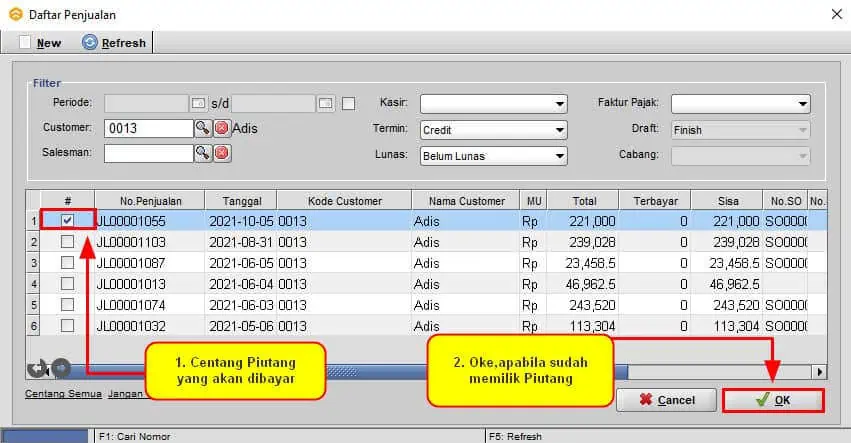The image size is (851, 443).
Task: Click status bar text F1: Cari Nomor
Action: pos(135,436)
